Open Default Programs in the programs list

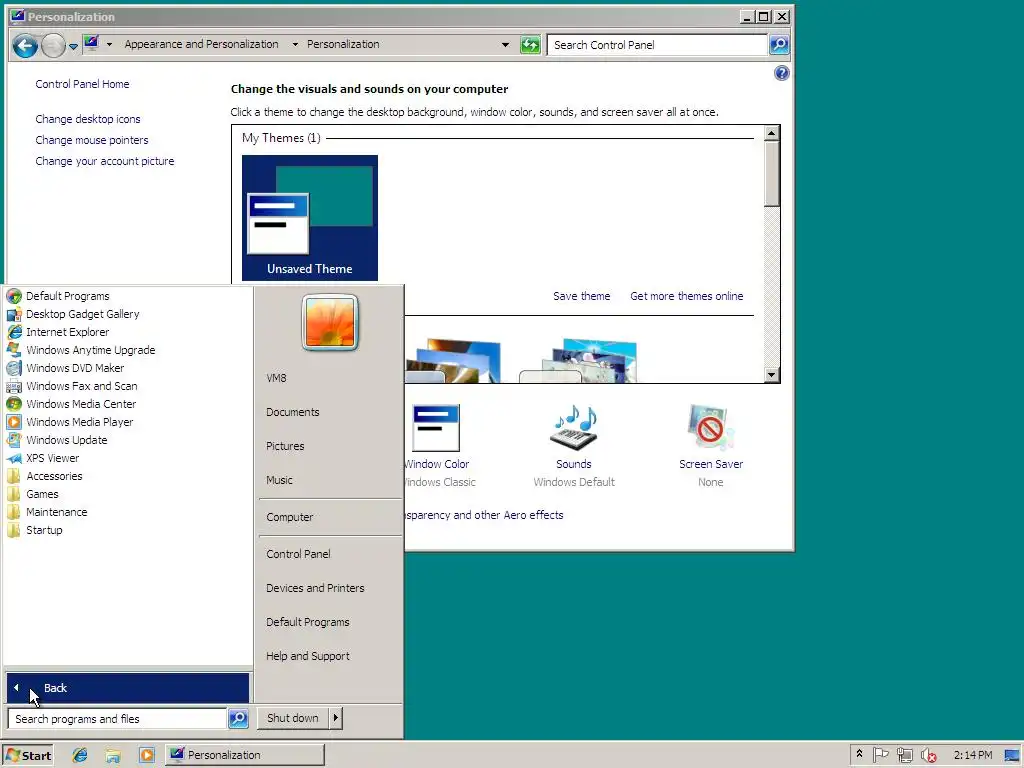[67, 296]
